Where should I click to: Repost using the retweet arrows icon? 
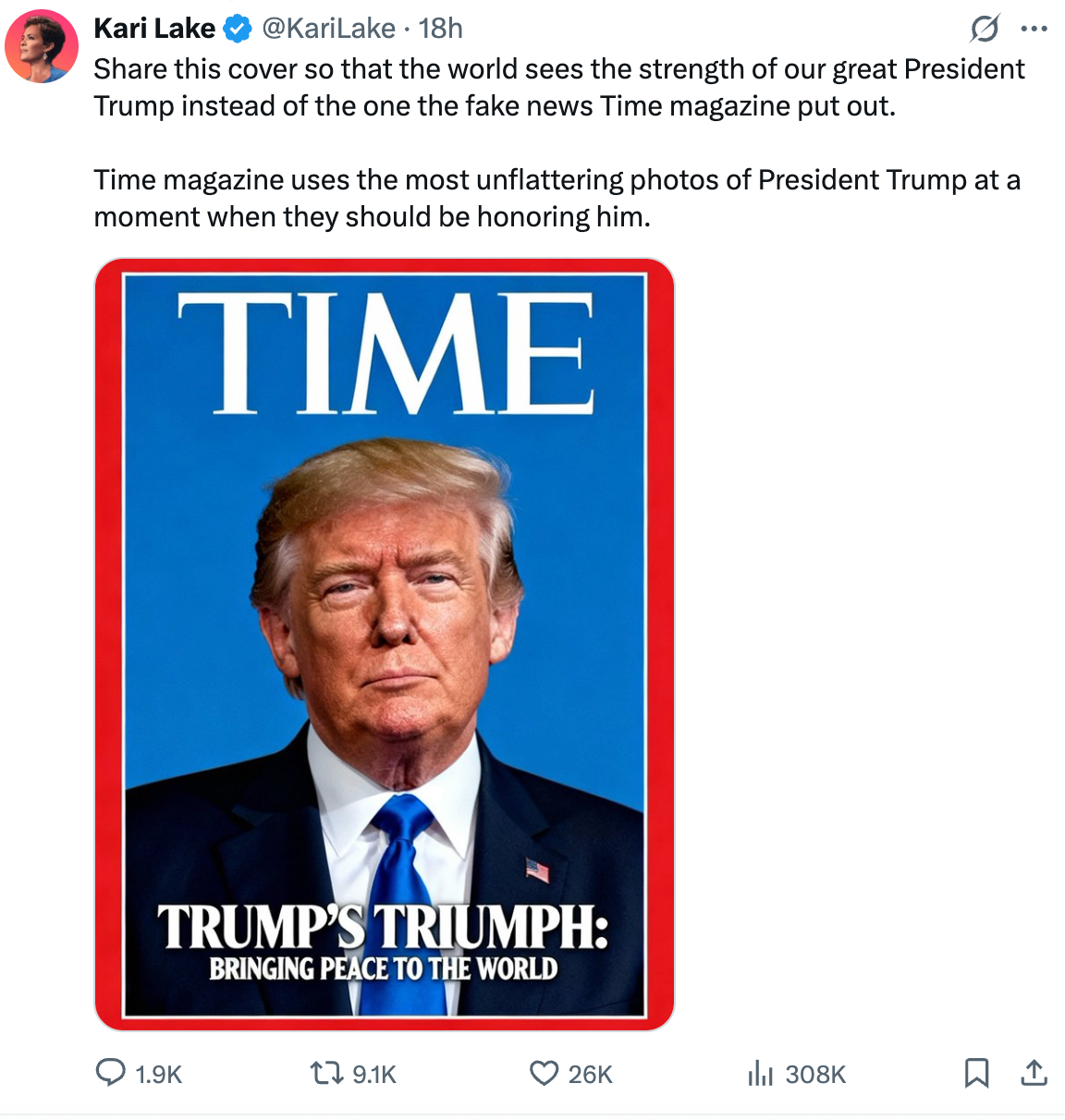[324, 1073]
